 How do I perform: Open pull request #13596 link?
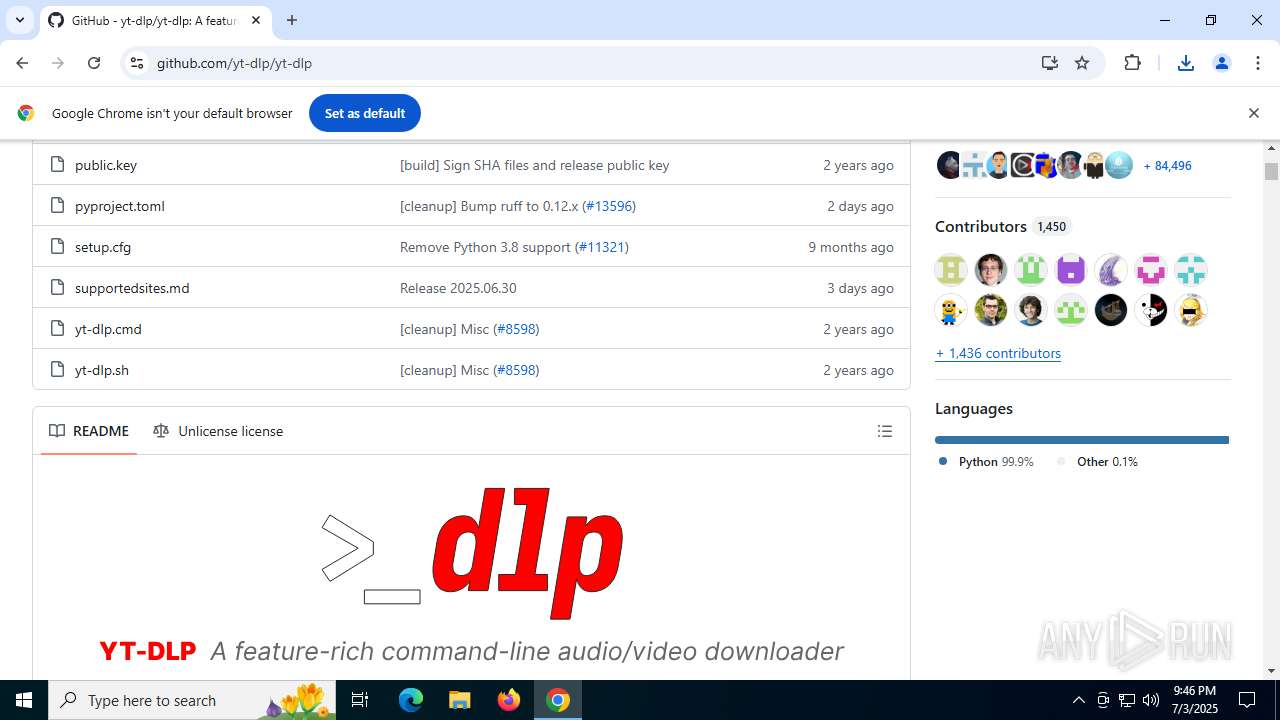click(609, 206)
